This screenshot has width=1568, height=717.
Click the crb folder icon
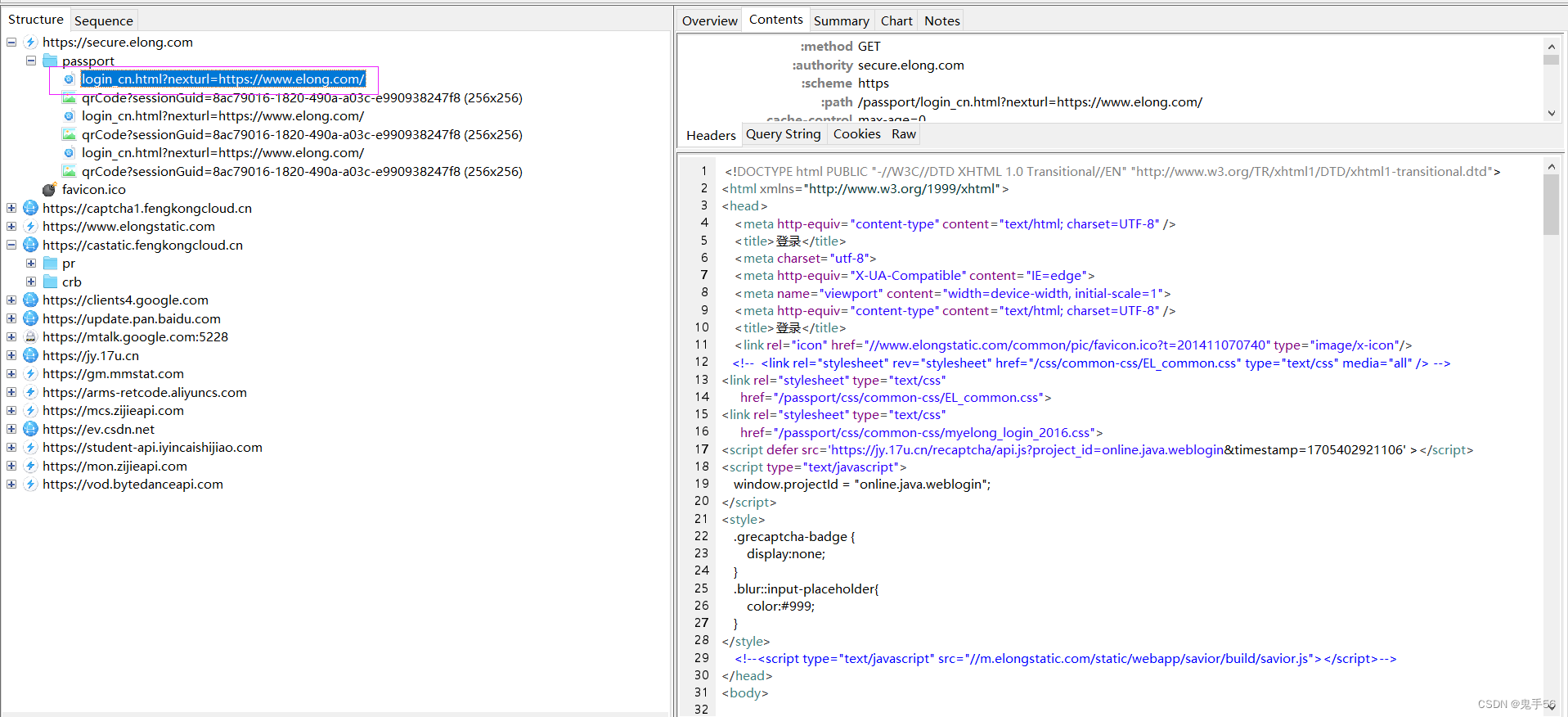click(x=51, y=282)
